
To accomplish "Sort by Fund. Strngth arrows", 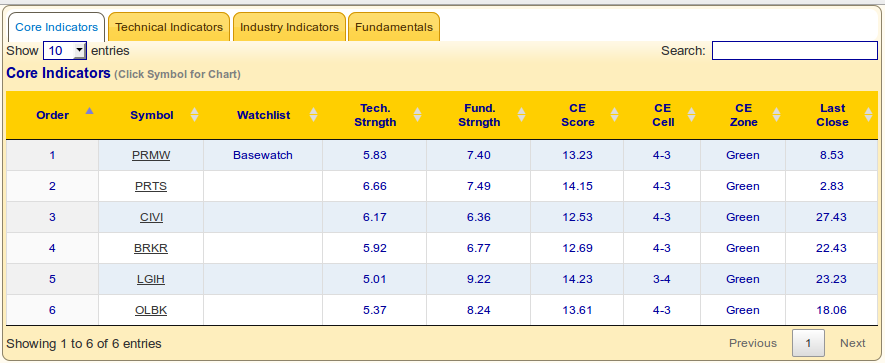I will [x=522, y=115].
